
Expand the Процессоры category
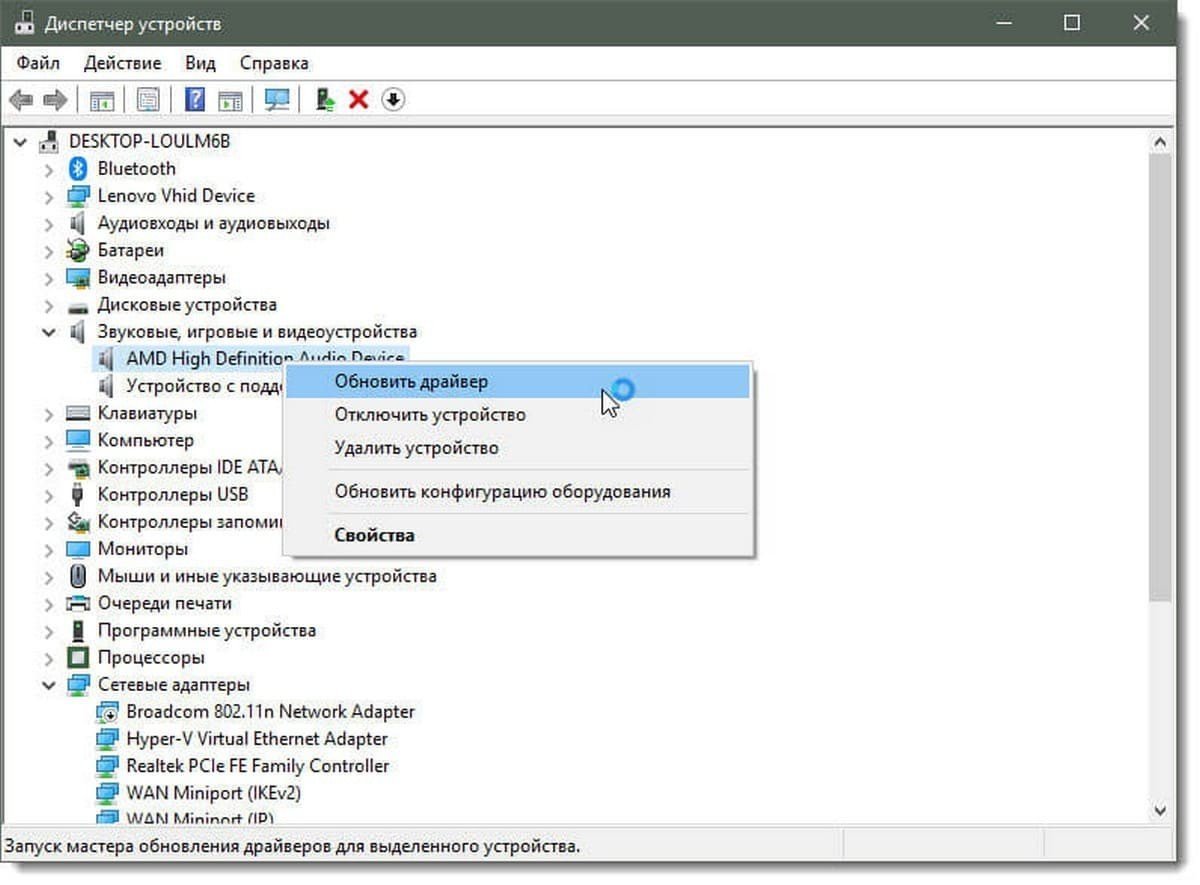[48, 658]
